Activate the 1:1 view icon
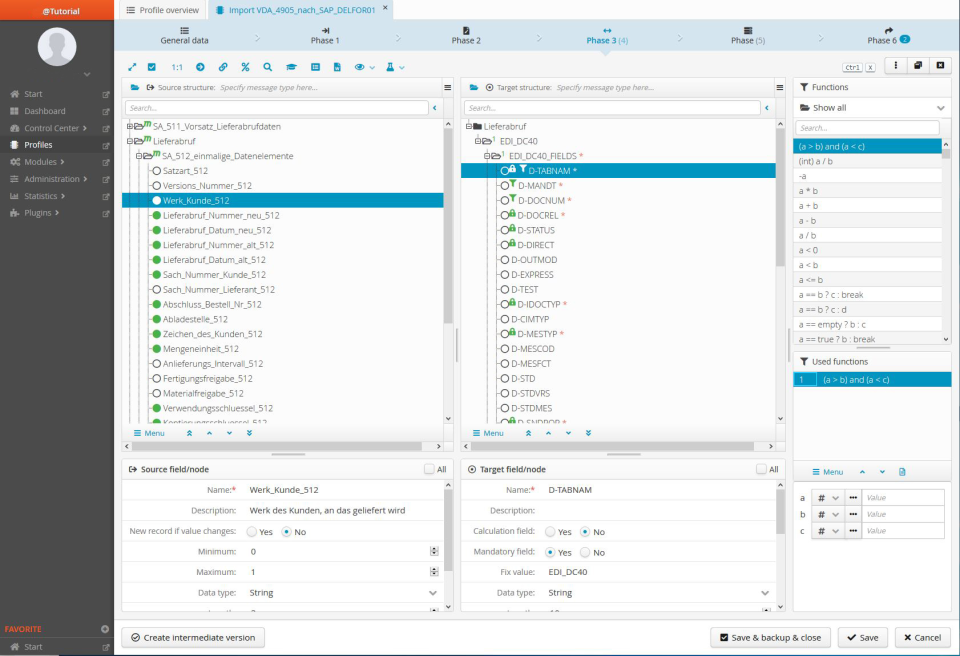This screenshot has height=656, width=960. (176, 67)
